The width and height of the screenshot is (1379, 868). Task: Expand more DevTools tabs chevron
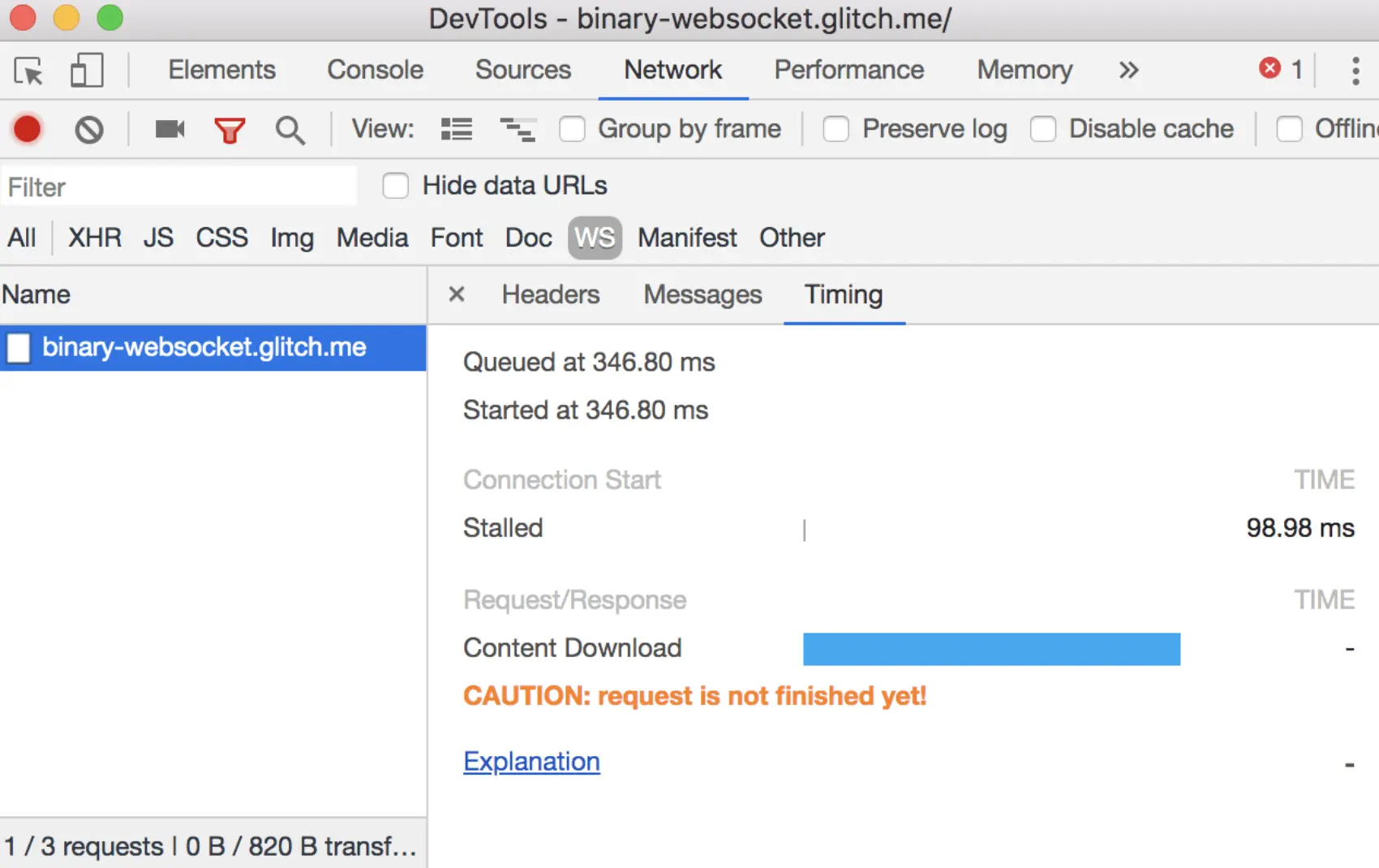click(1128, 71)
